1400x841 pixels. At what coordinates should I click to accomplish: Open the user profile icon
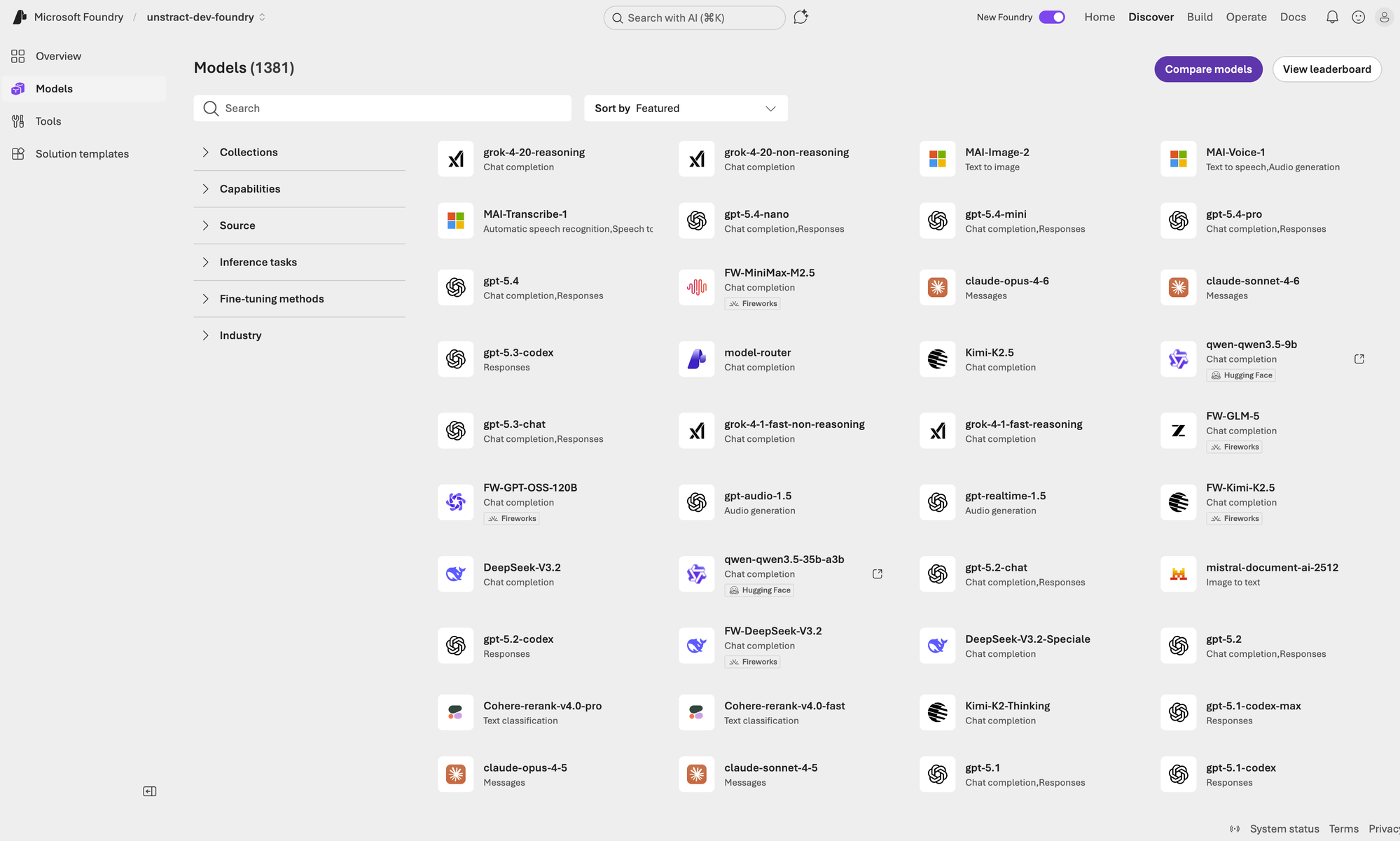coord(1385,17)
